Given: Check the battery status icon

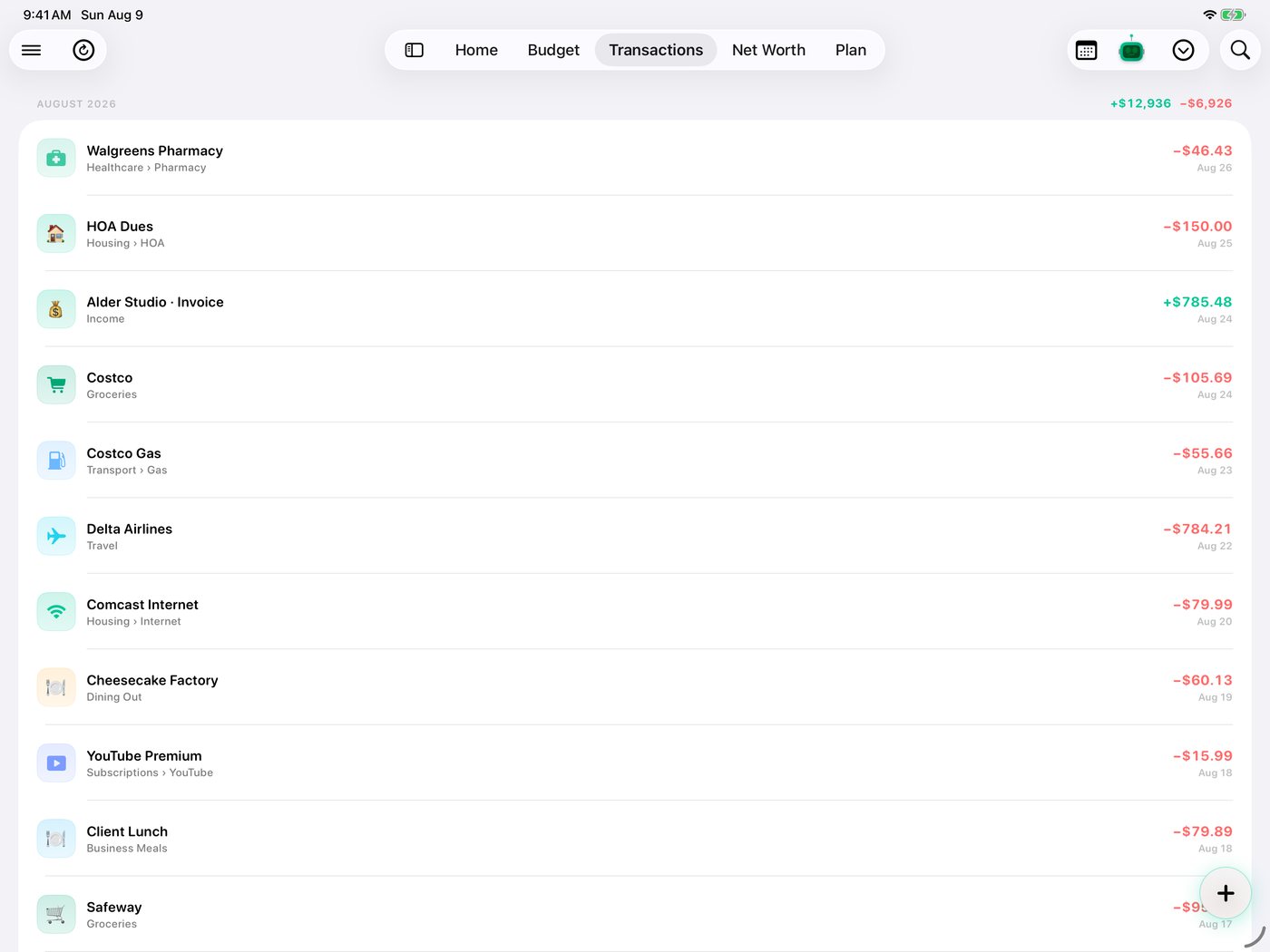Looking at the screenshot, I should click(1233, 15).
